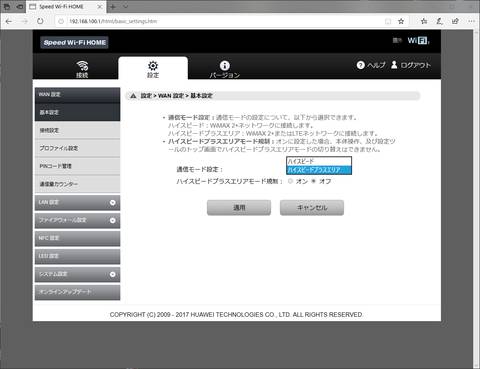Open the NFC設定 section
480x369 pixels.
77,238
